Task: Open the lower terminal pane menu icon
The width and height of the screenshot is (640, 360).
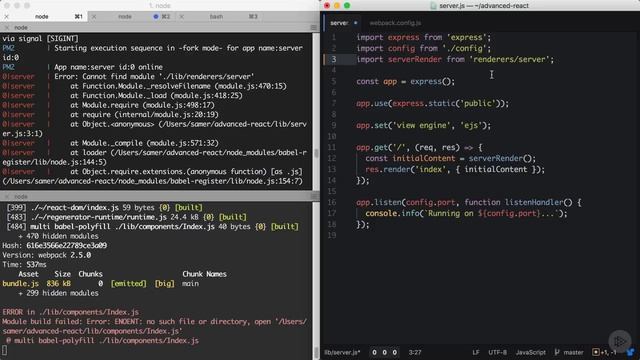Action: pos(313,196)
